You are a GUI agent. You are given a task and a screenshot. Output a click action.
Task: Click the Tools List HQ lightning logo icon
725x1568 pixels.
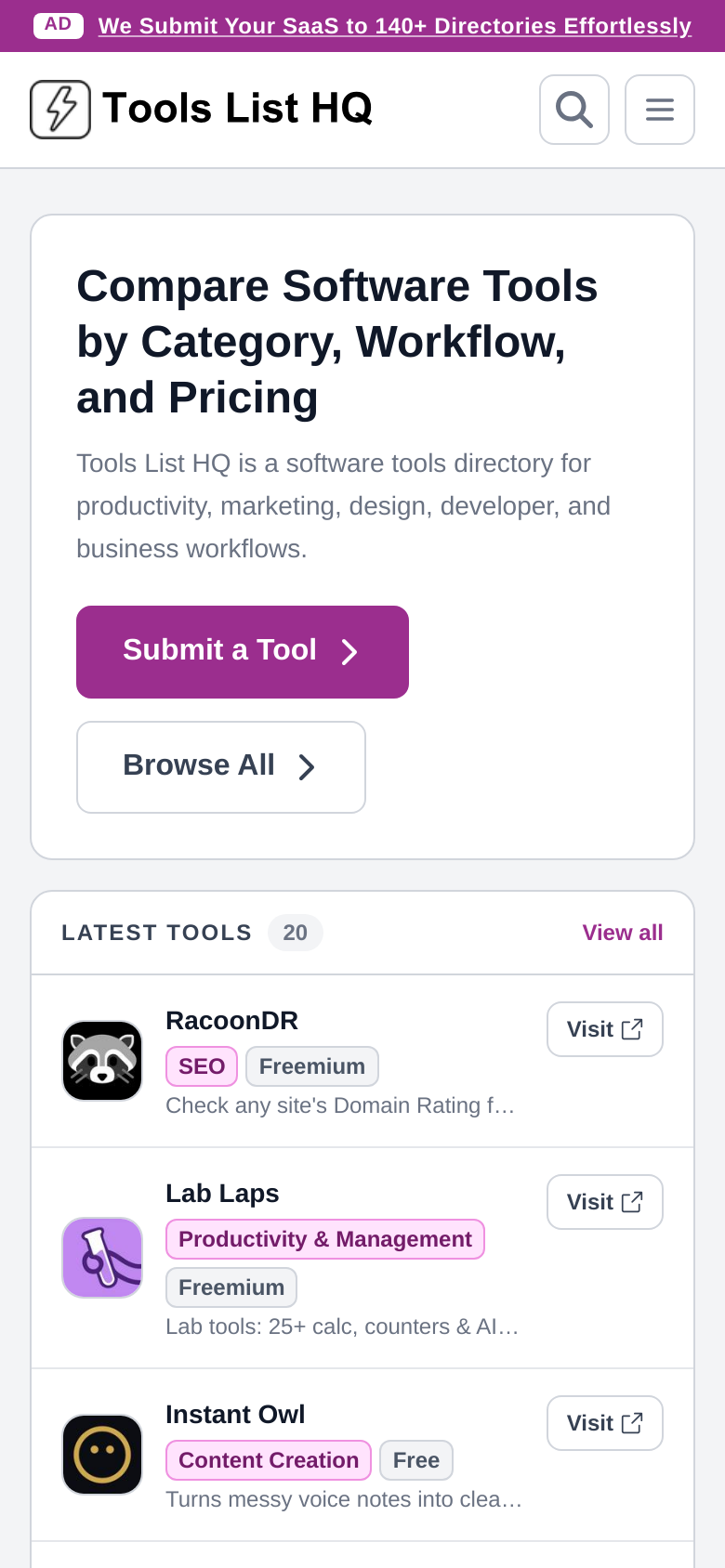pos(60,110)
